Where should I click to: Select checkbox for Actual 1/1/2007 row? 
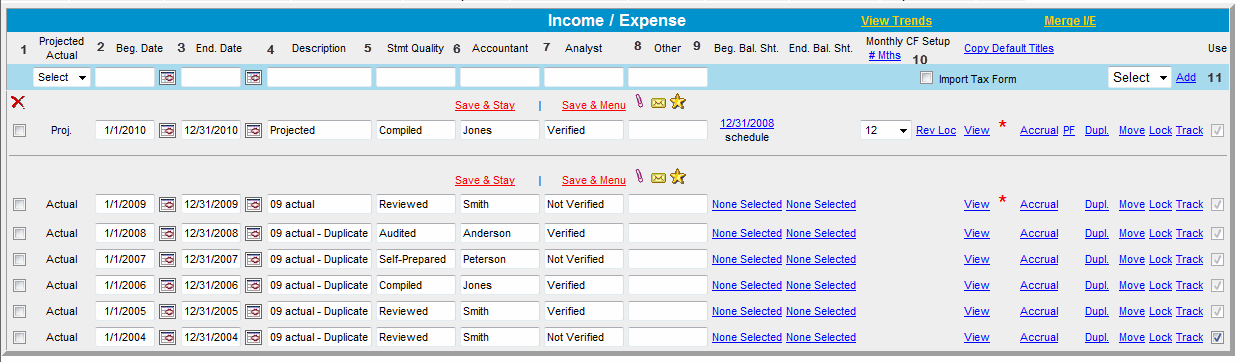(x=20, y=259)
